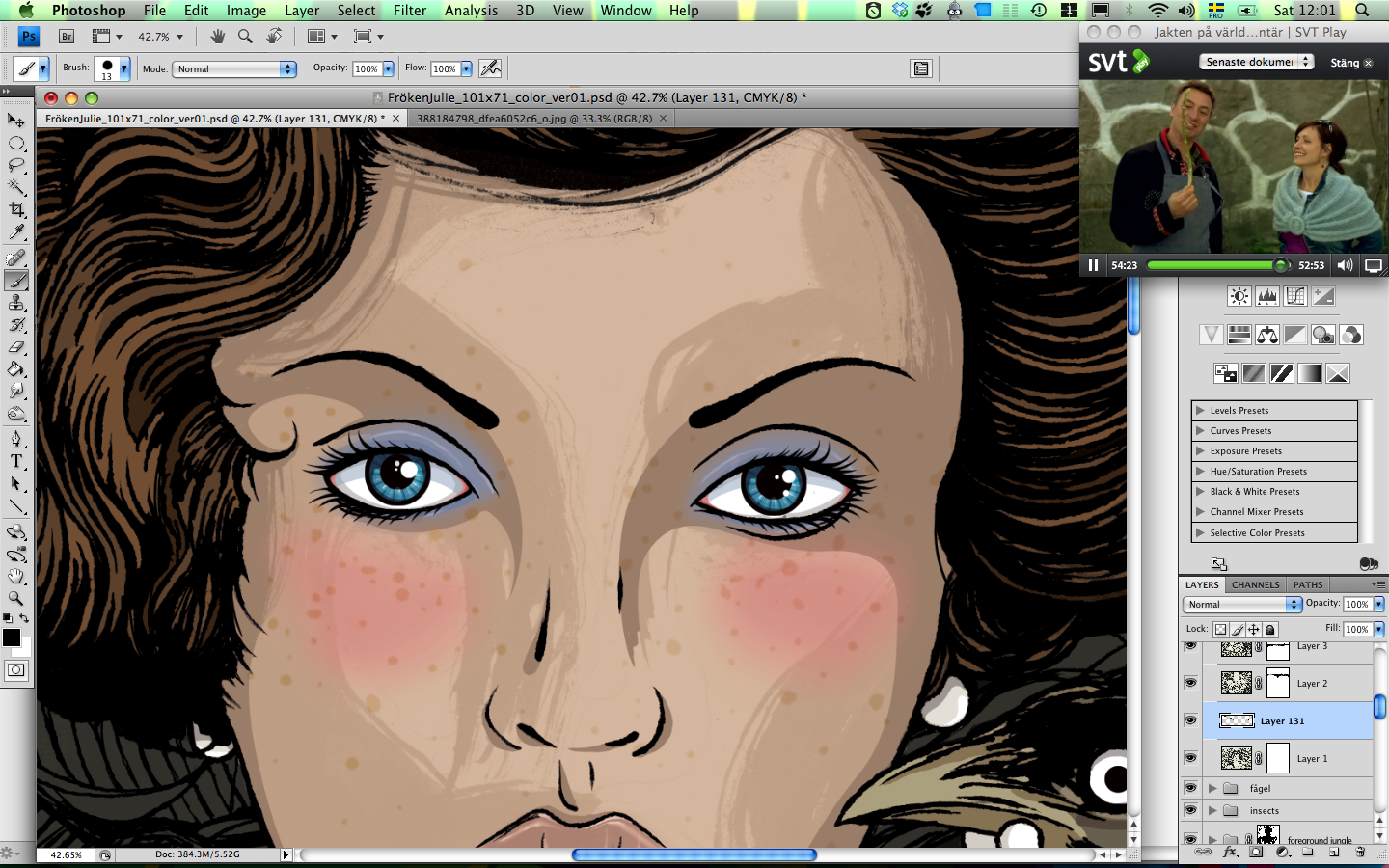1389x868 pixels.
Task: Toggle lock transparent pixels
Action: point(1220,629)
